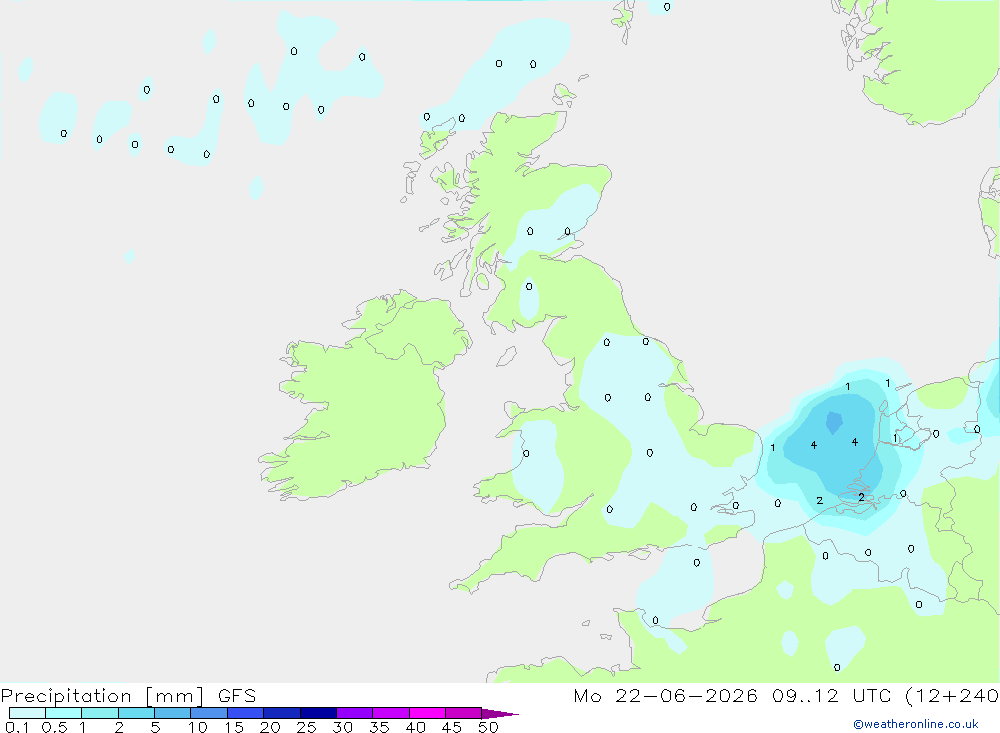
Task: Select the 0.5–1 mm legend swatch
Action: click(x=63, y=713)
